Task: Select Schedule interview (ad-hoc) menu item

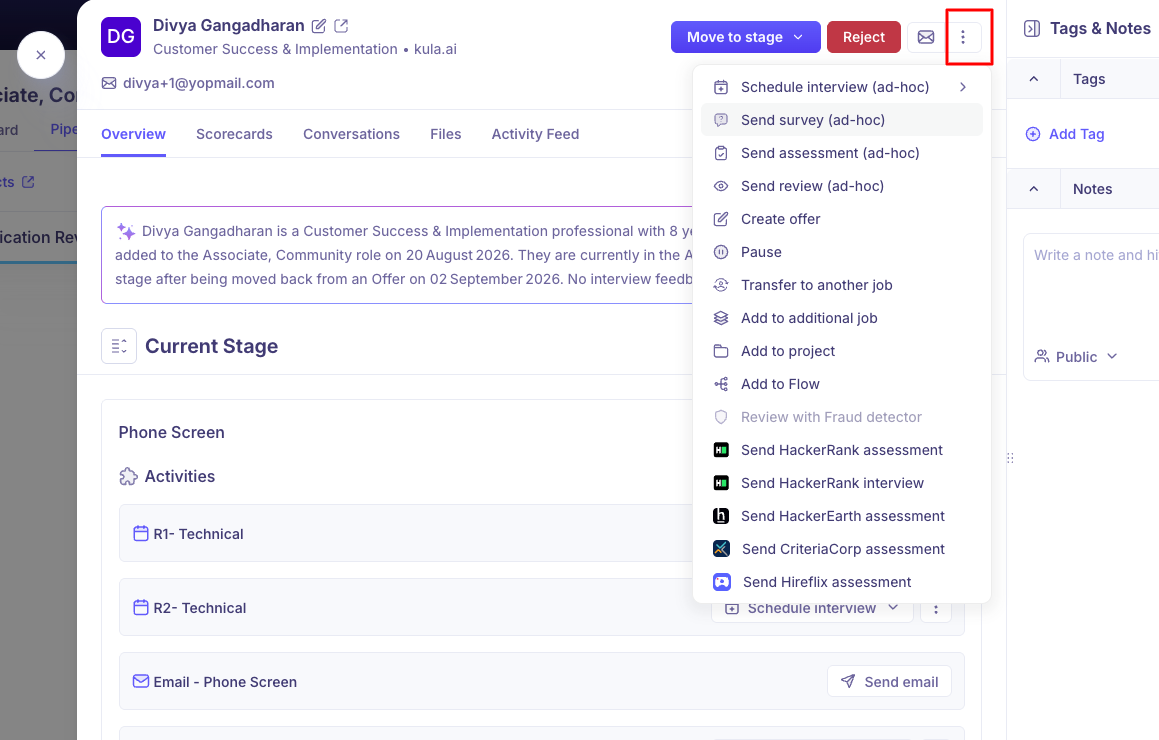Action: point(841,87)
